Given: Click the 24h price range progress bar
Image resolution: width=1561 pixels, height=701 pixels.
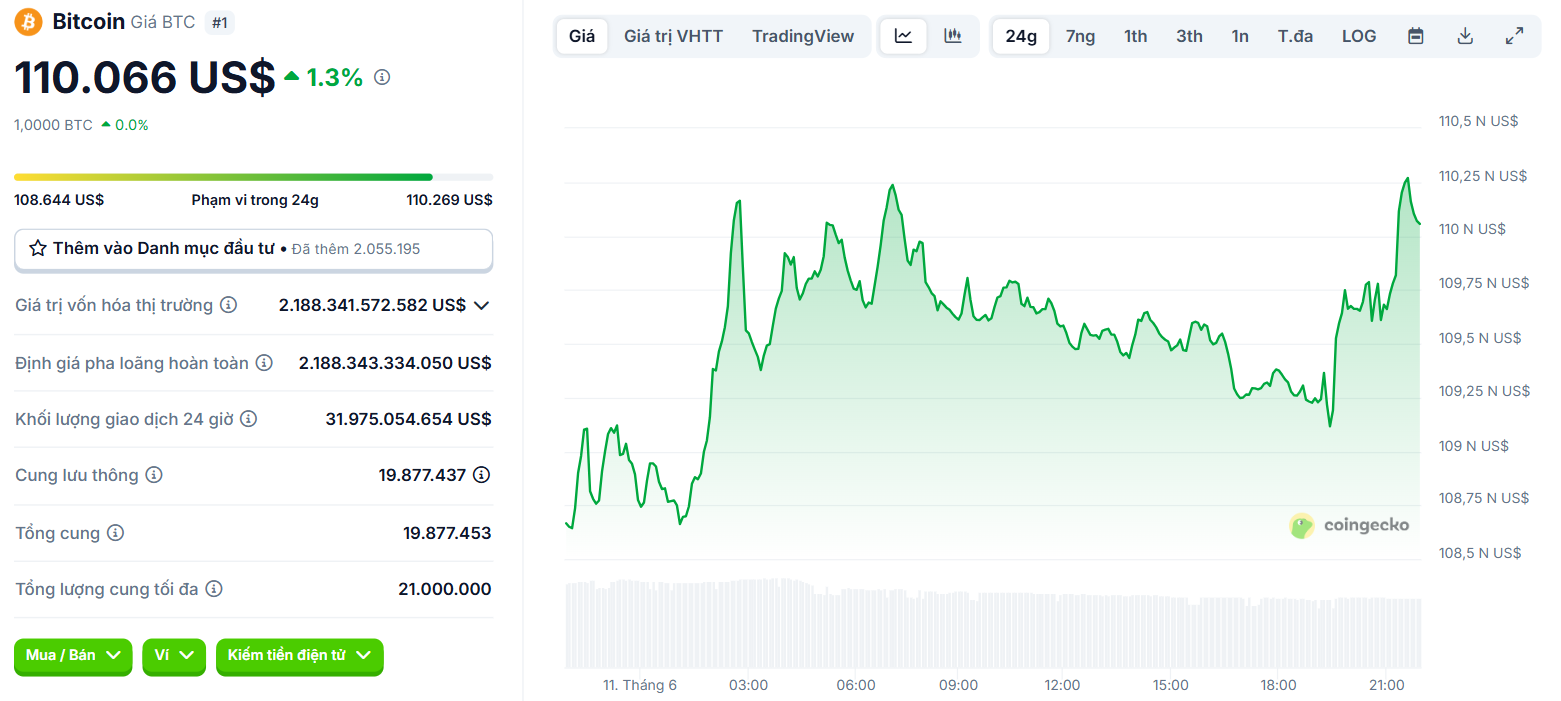Looking at the screenshot, I should 253,177.
